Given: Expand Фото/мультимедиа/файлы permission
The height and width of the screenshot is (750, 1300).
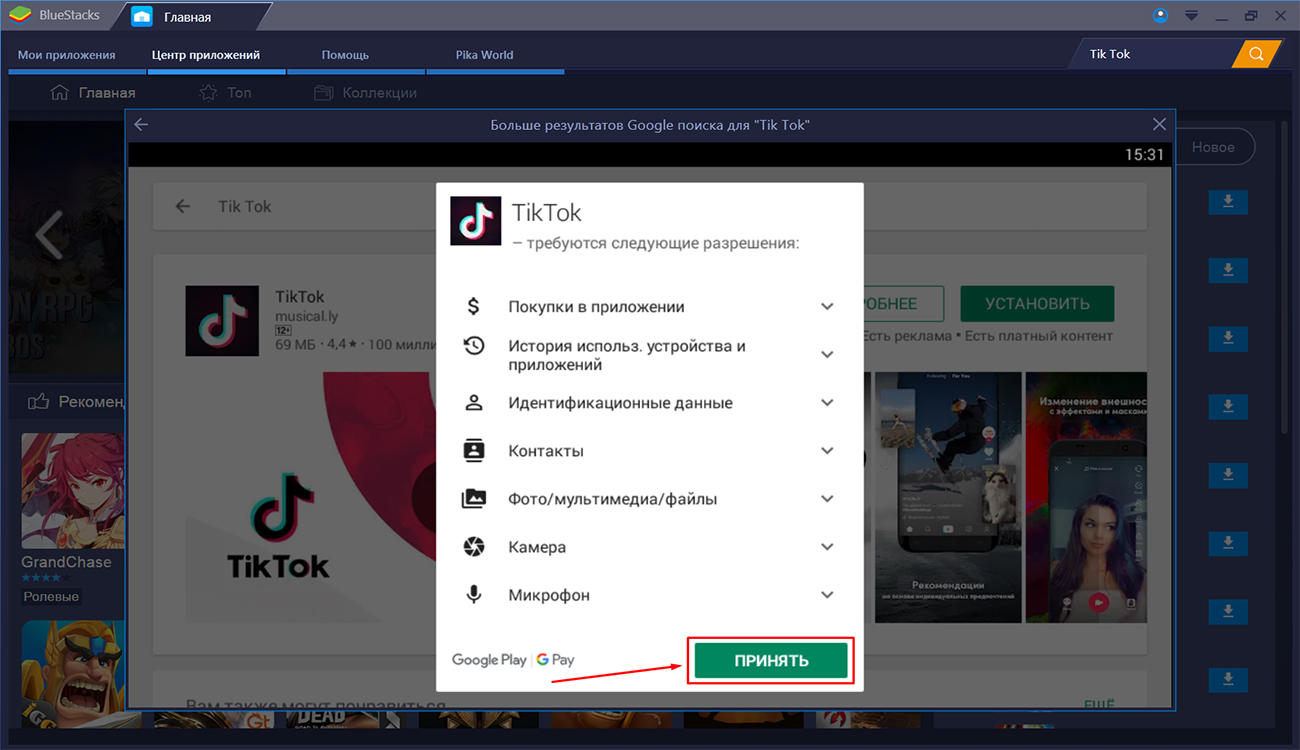Looking at the screenshot, I should (x=827, y=498).
